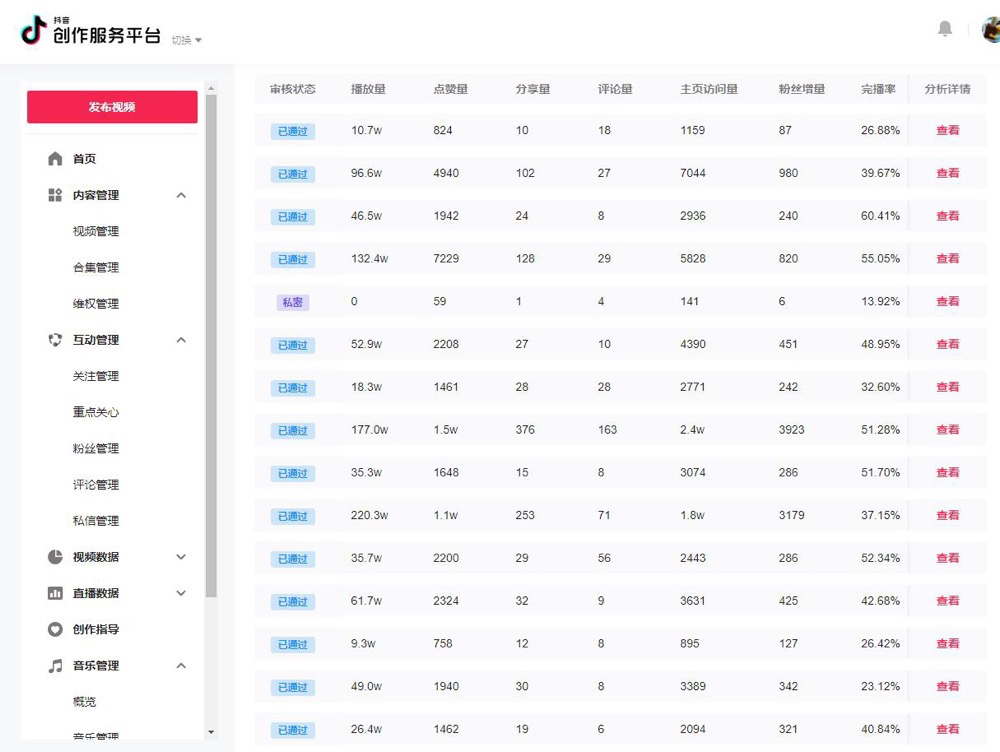Open 关注管理 menu item
1000x752 pixels.
pos(96,376)
